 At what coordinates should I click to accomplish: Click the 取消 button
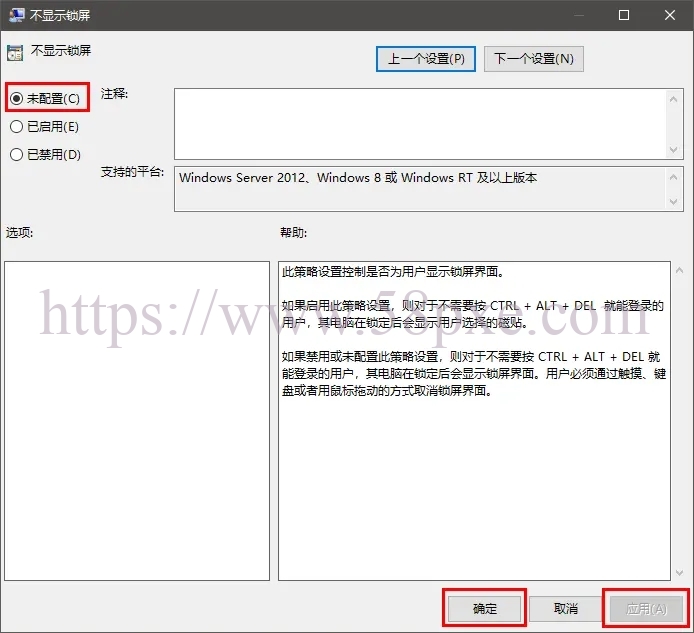click(566, 609)
